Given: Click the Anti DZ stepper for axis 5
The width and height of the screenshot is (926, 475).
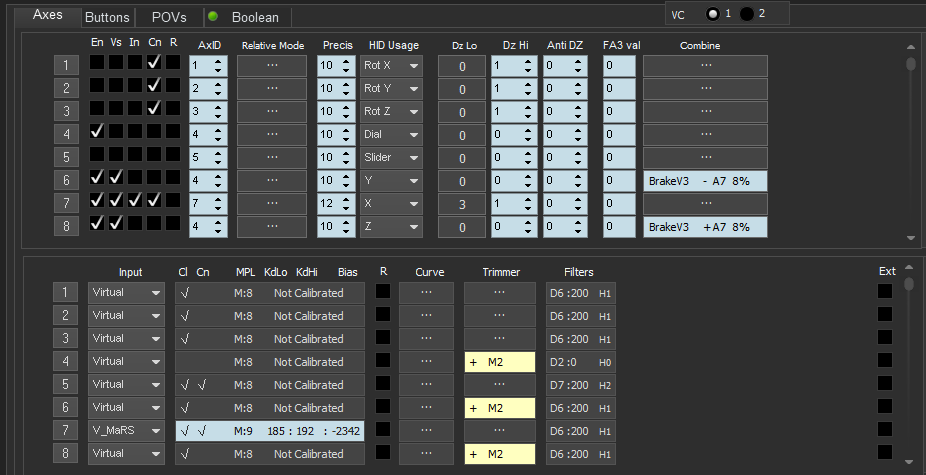Looking at the screenshot, I should (579, 158).
